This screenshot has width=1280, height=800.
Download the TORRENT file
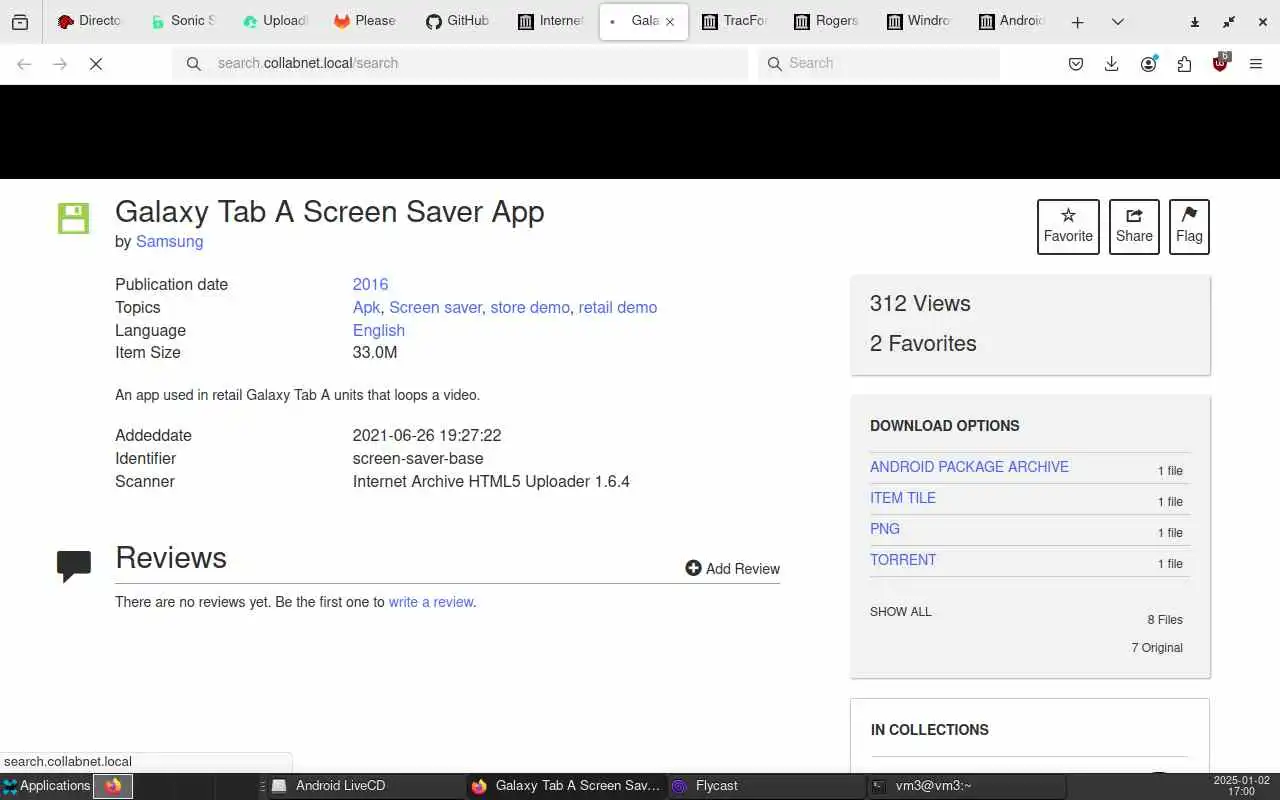[903, 560]
